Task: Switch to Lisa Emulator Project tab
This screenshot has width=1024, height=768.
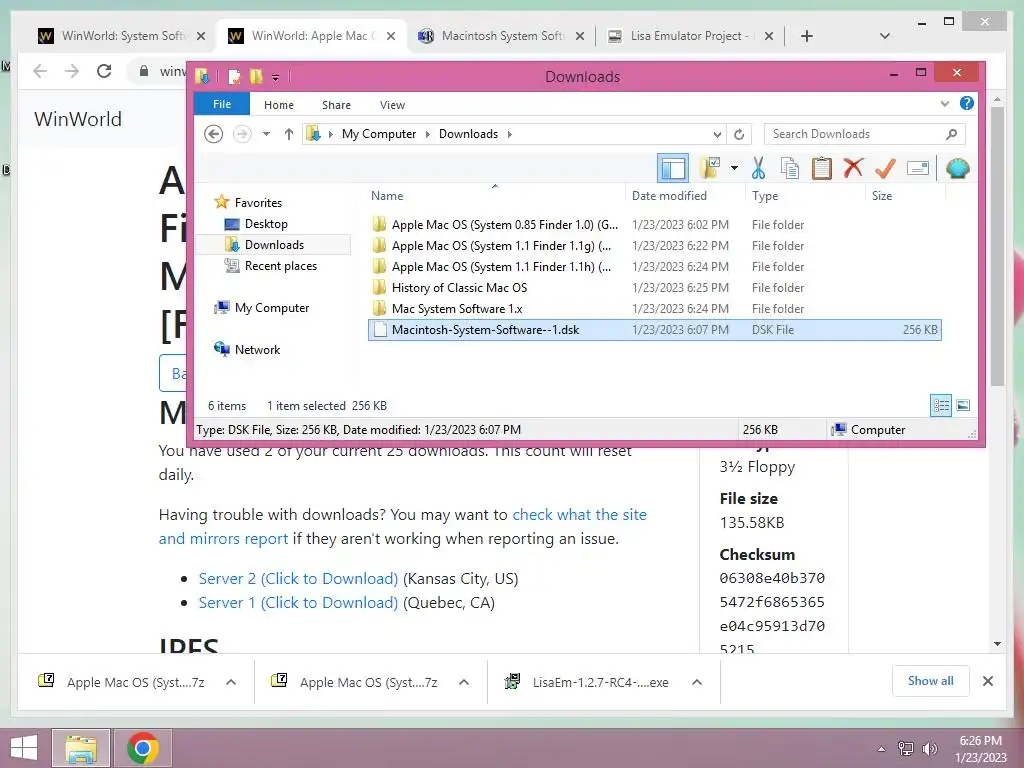Action: click(690, 36)
